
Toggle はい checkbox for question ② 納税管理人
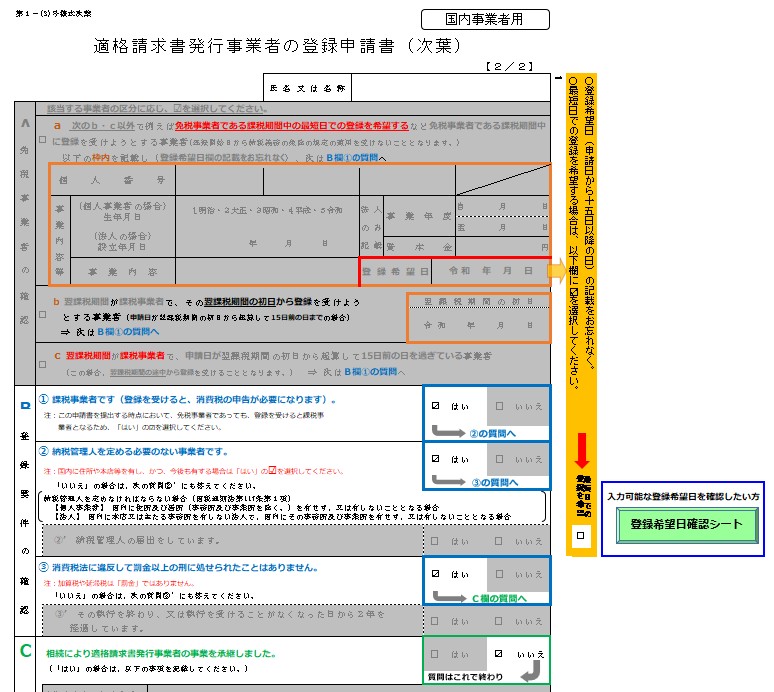click(435, 459)
